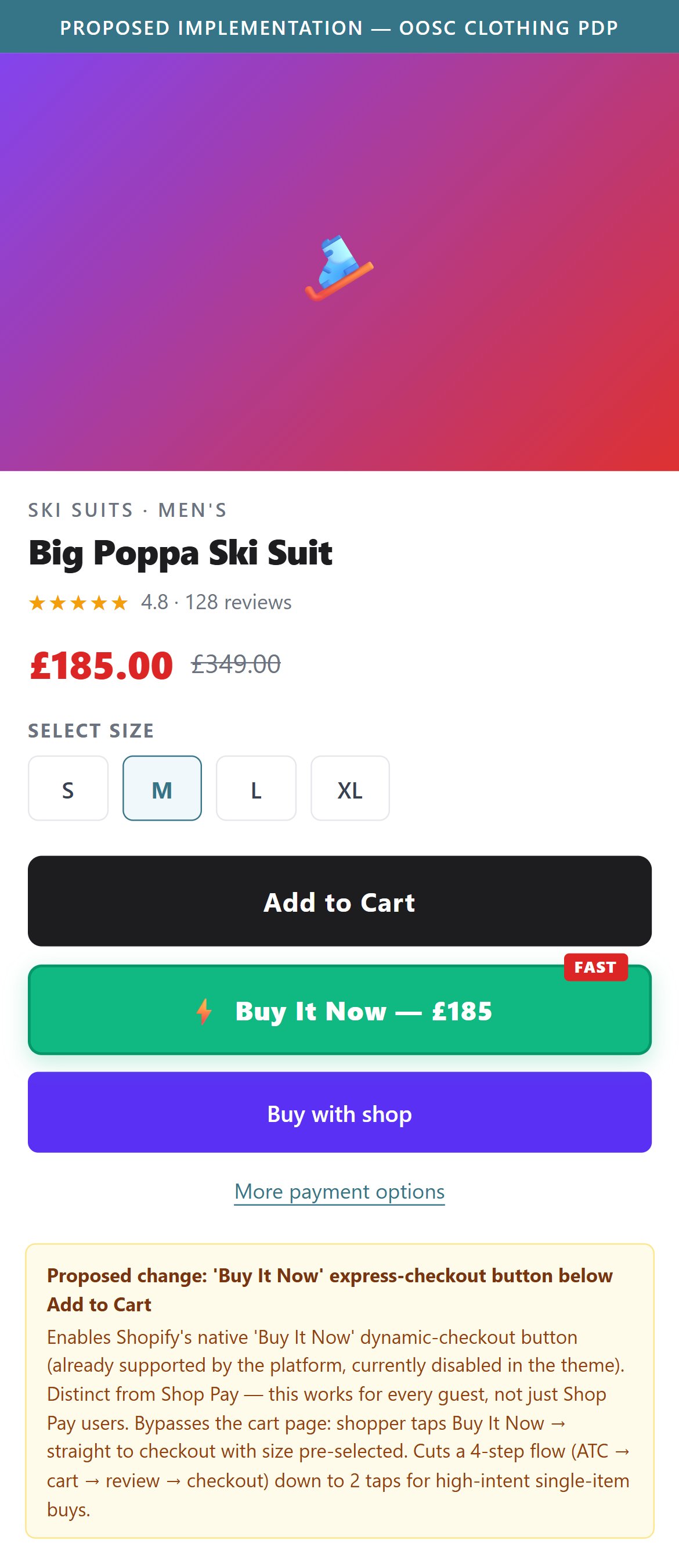
Task: Click the Big Poppa Ski Suit title
Action: coord(180,553)
